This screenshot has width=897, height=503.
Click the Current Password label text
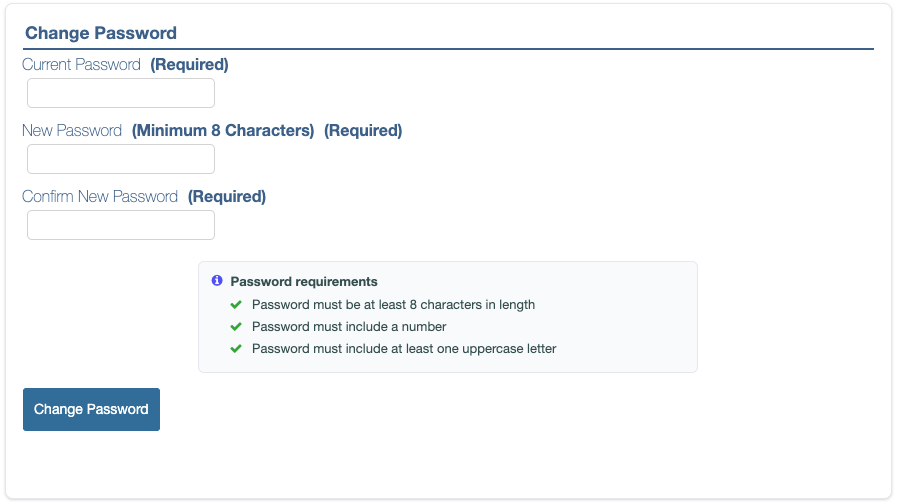point(82,65)
